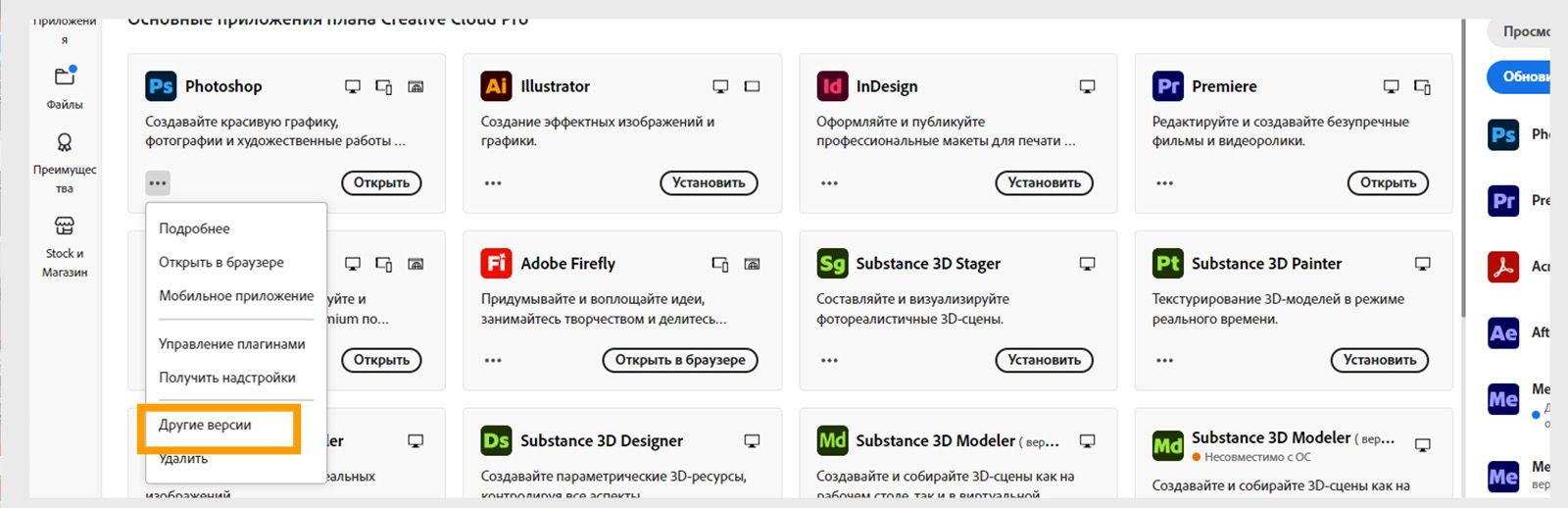Open the InDesign three-dots options menu
This screenshot has width=1568, height=508.
829,182
